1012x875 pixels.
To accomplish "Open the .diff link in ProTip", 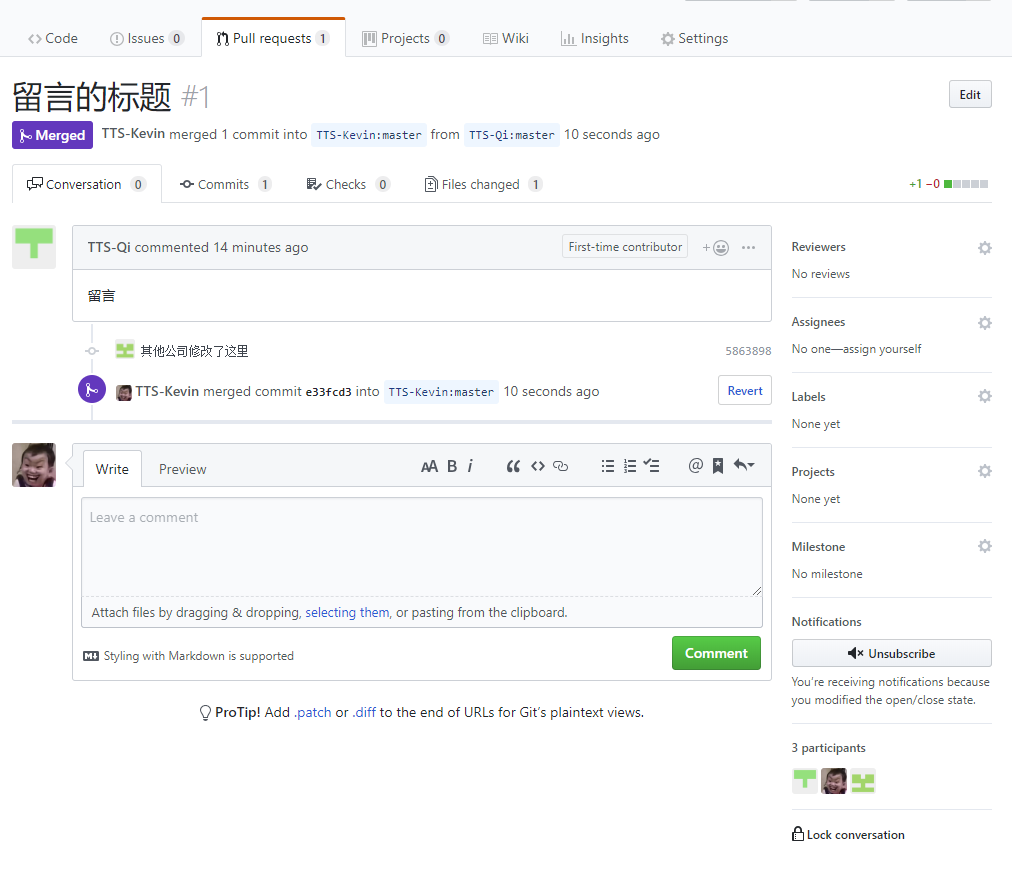I will click(364, 712).
